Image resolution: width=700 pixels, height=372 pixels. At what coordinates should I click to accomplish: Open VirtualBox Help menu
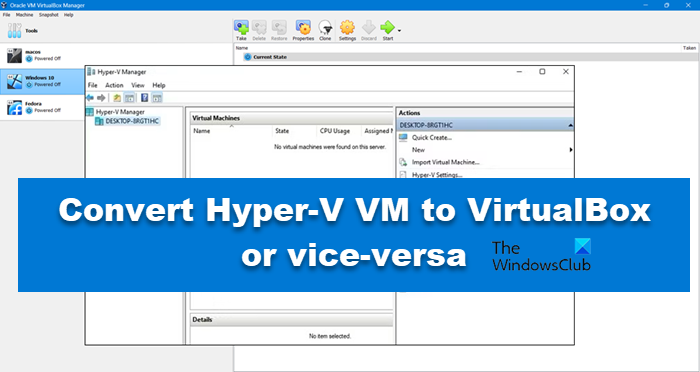pyautogui.click(x=68, y=15)
